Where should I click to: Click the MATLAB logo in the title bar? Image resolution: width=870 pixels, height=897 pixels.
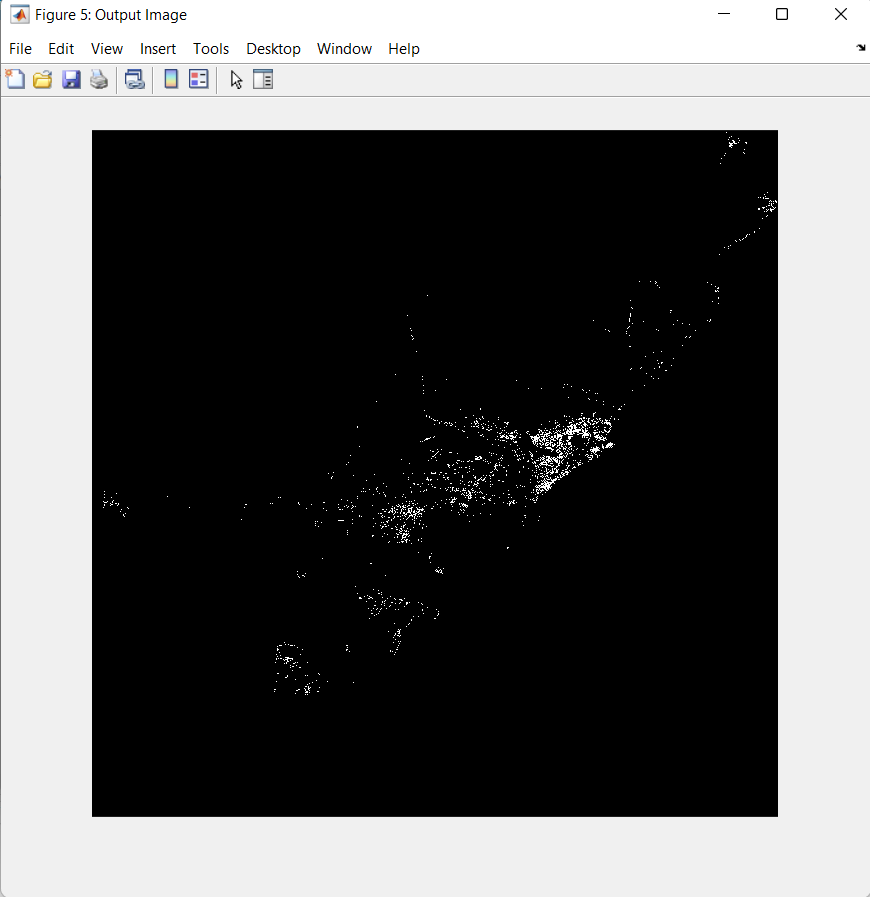tap(18, 15)
